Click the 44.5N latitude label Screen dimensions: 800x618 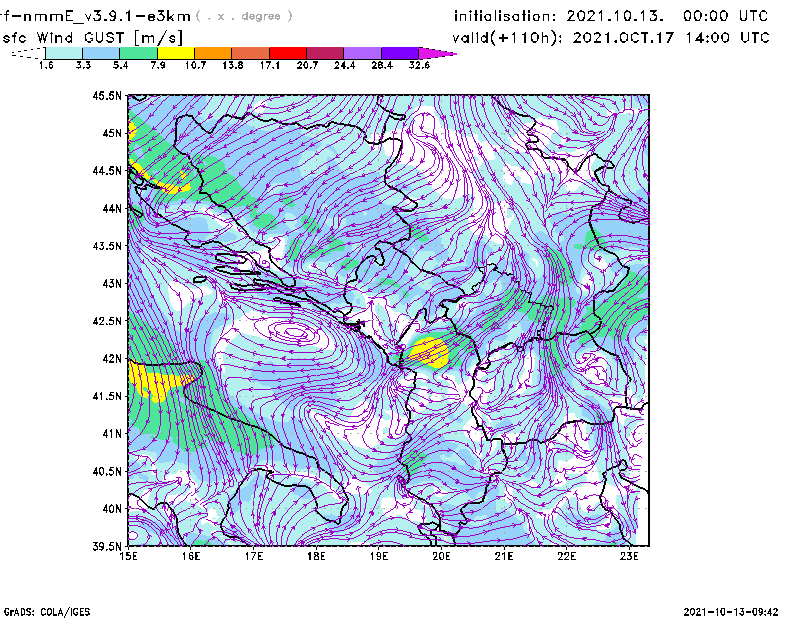coord(107,170)
